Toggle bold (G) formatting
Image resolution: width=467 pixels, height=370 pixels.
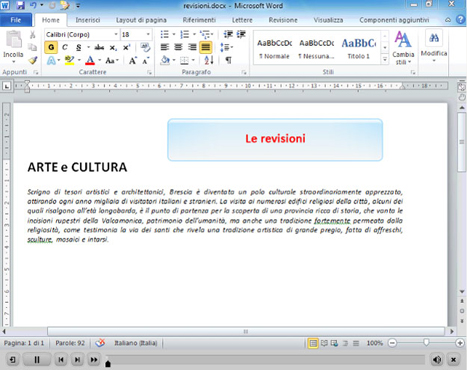pyautogui.click(x=51, y=47)
